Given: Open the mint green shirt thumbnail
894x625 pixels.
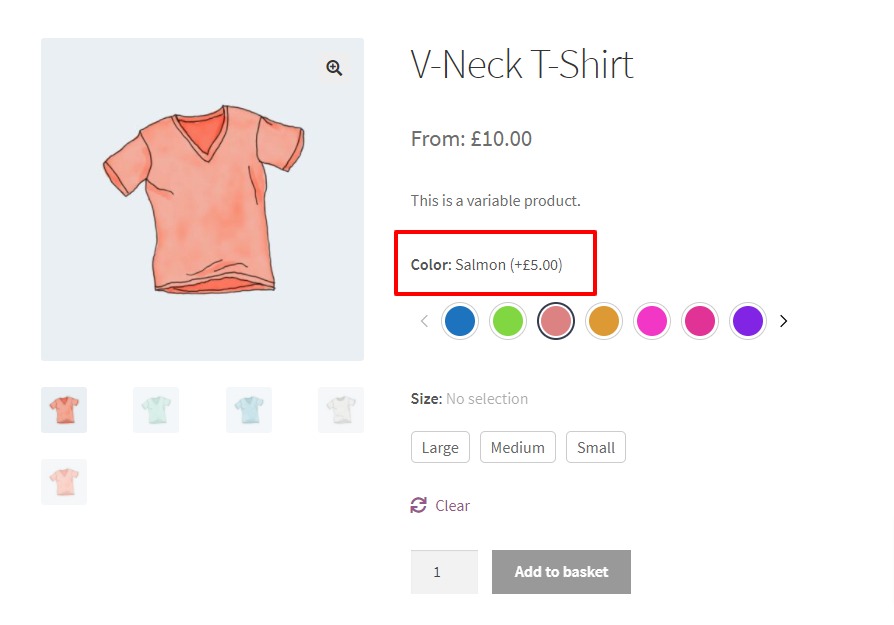Looking at the screenshot, I should coord(155,409).
